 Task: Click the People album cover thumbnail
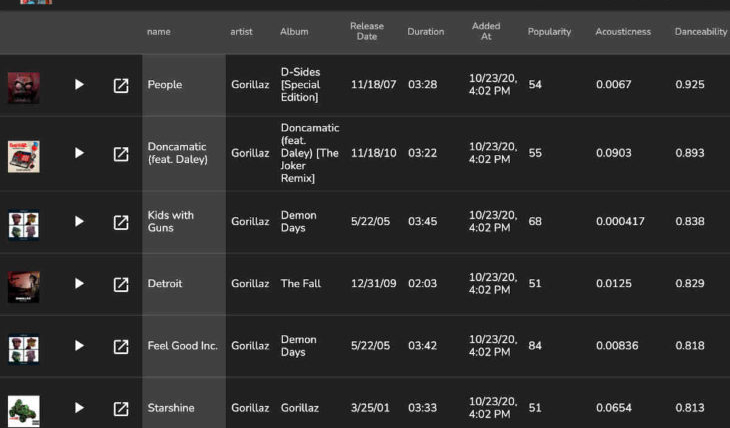pyautogui.click(x=24, y=88)
